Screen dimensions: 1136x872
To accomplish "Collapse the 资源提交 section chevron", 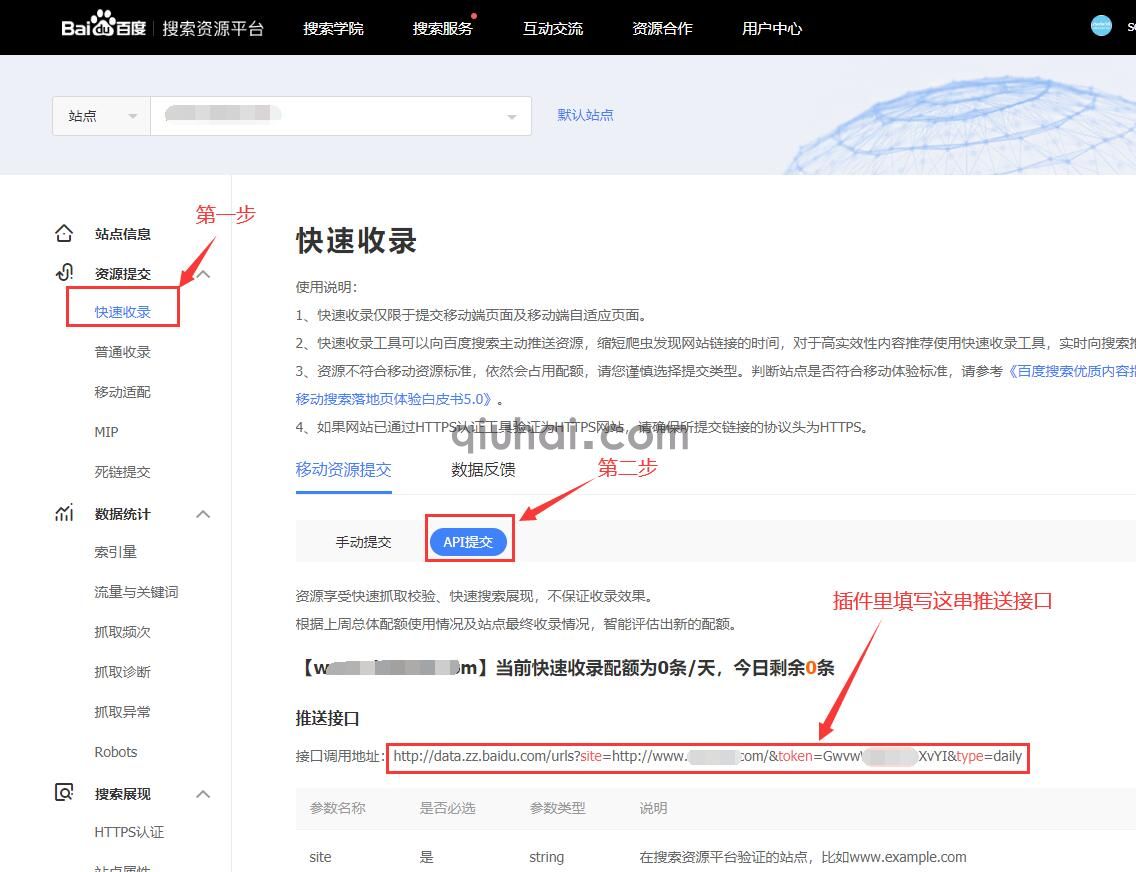I will 203,273.
